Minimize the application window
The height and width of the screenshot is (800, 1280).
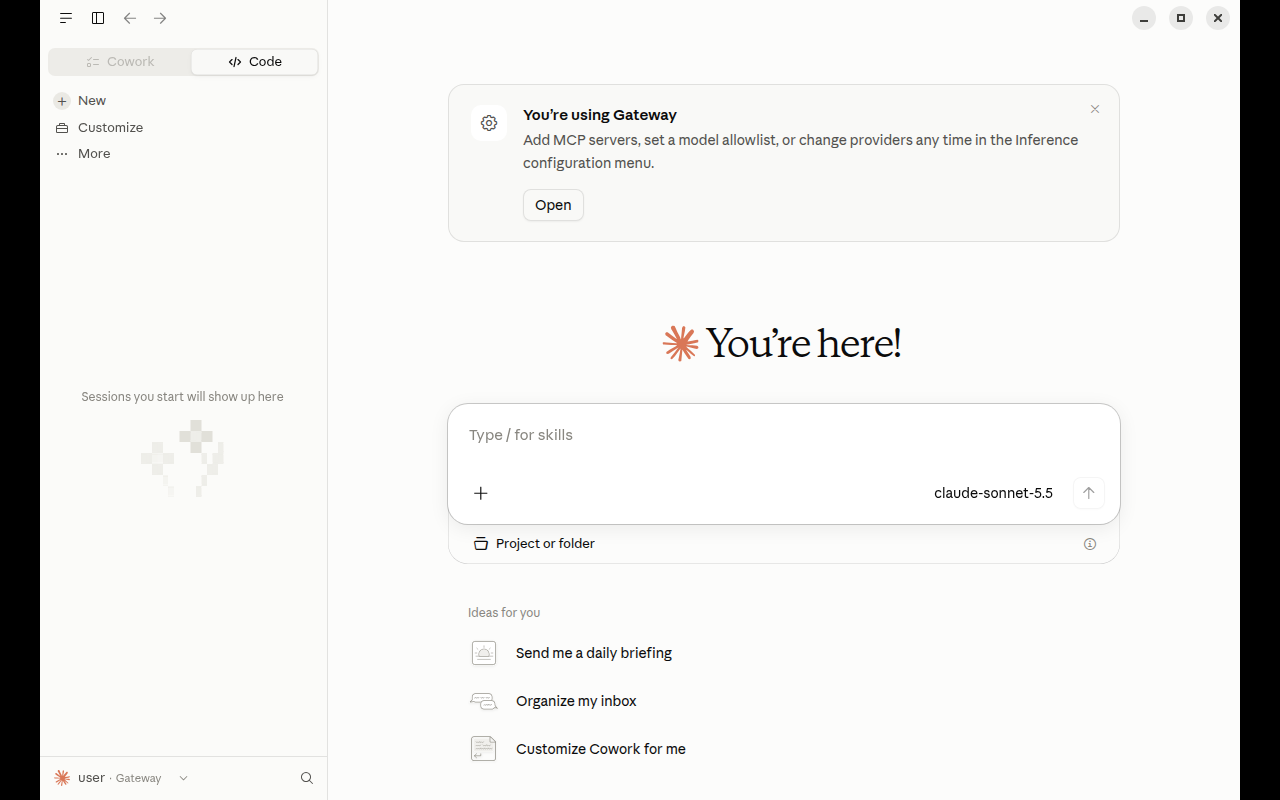pyautogui.click(x=1144, y=18)
